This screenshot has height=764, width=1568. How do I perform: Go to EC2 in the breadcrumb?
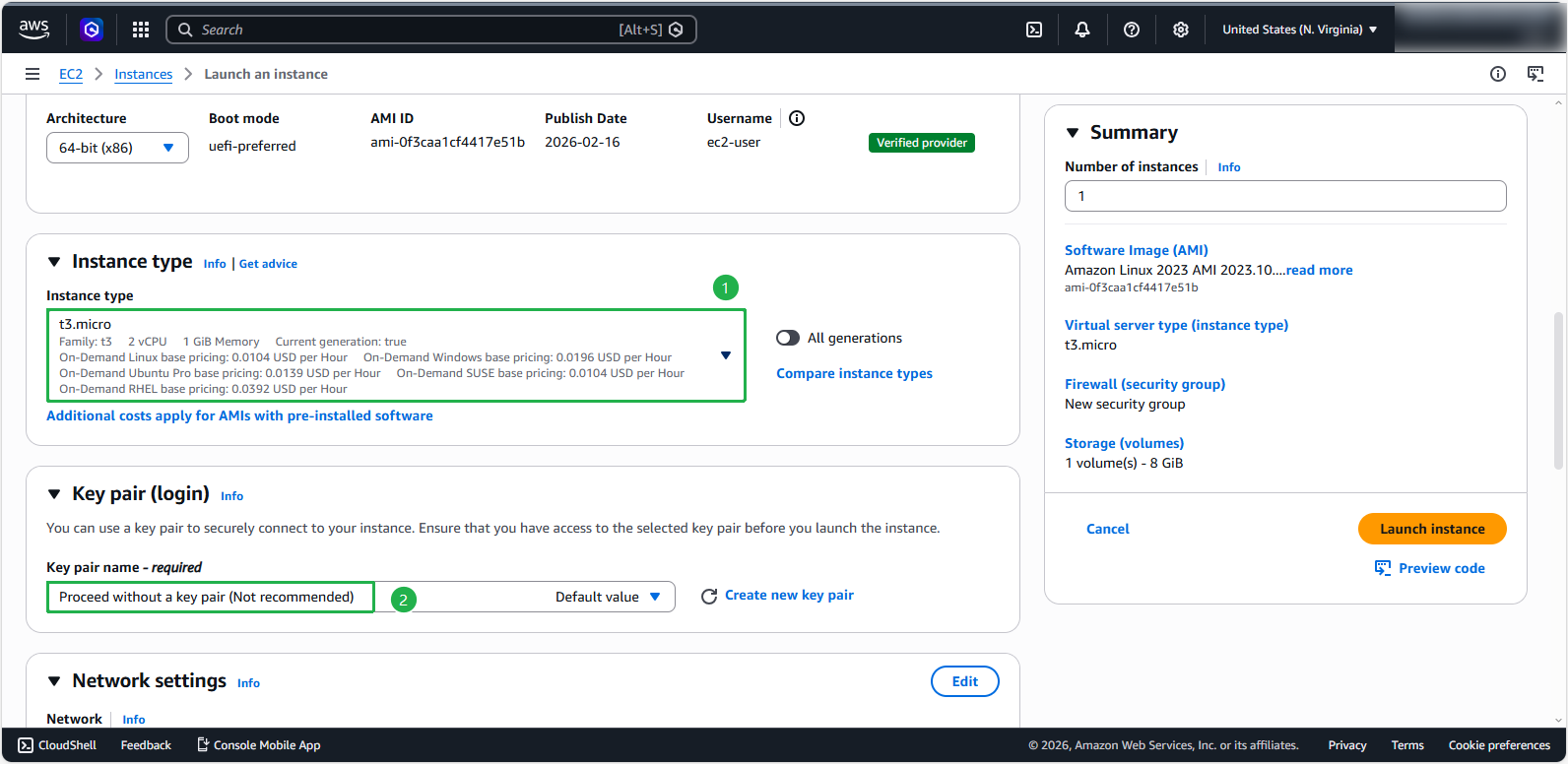tap(71, 74)
